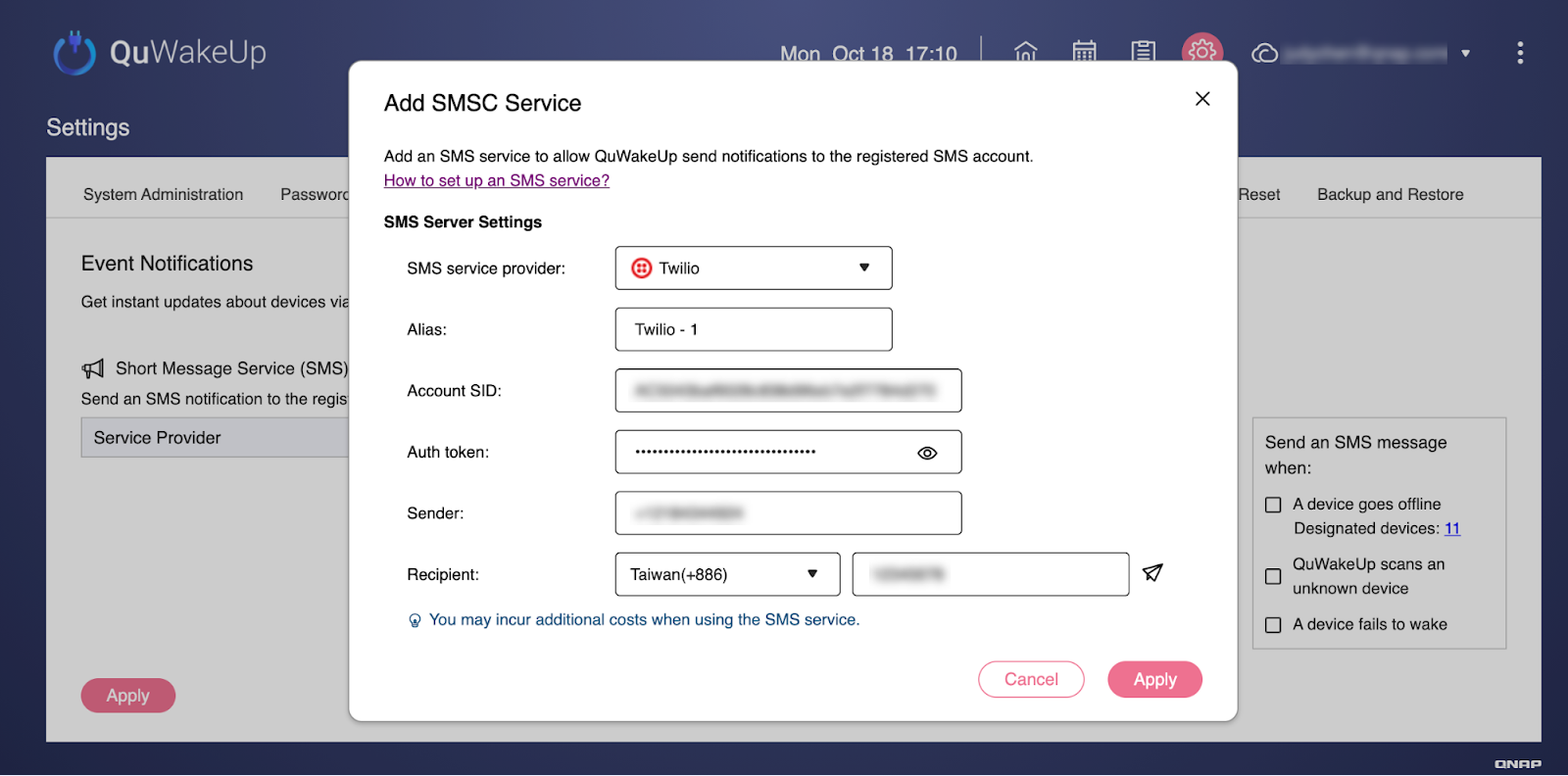Viewport: 1568px width, 776px height.
Task: Click the QuWakeUp logo icon
Action: click(x=74, y=53)
